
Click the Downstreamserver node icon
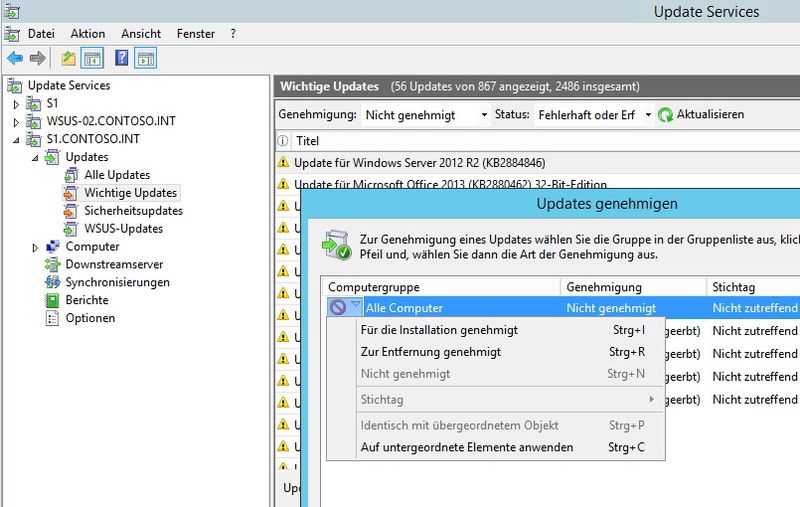pyautogui.click(x=53, y=264)
